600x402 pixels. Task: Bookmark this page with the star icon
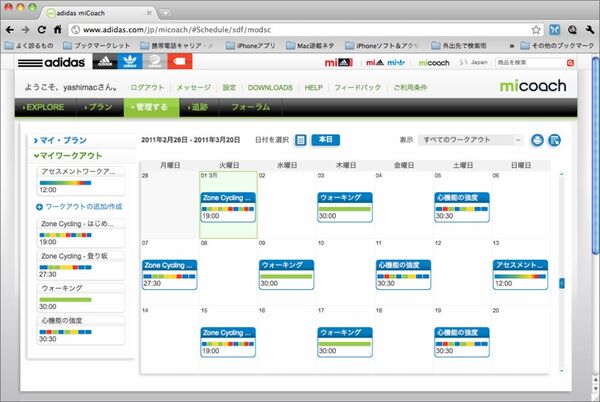point(536,30)
